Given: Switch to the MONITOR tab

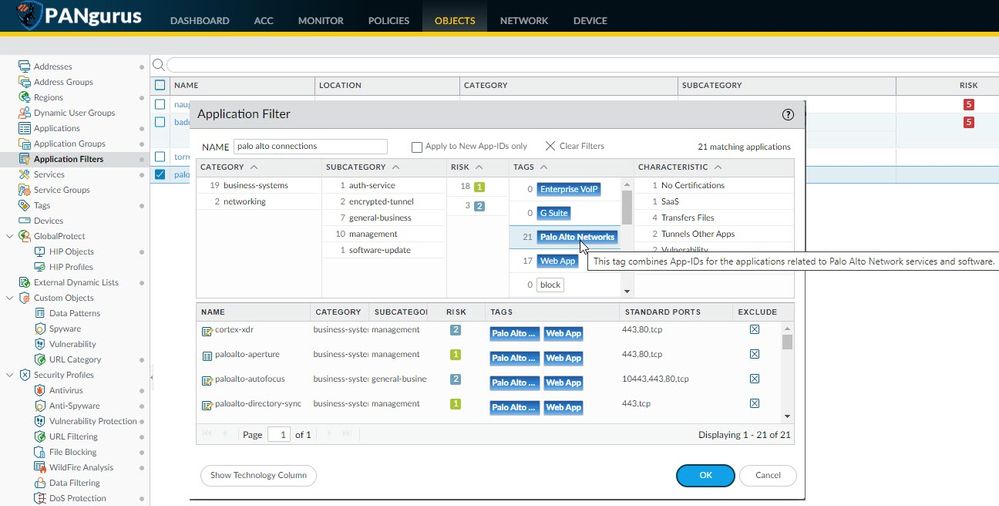Looking at the screenshot, I should (320, 20).
